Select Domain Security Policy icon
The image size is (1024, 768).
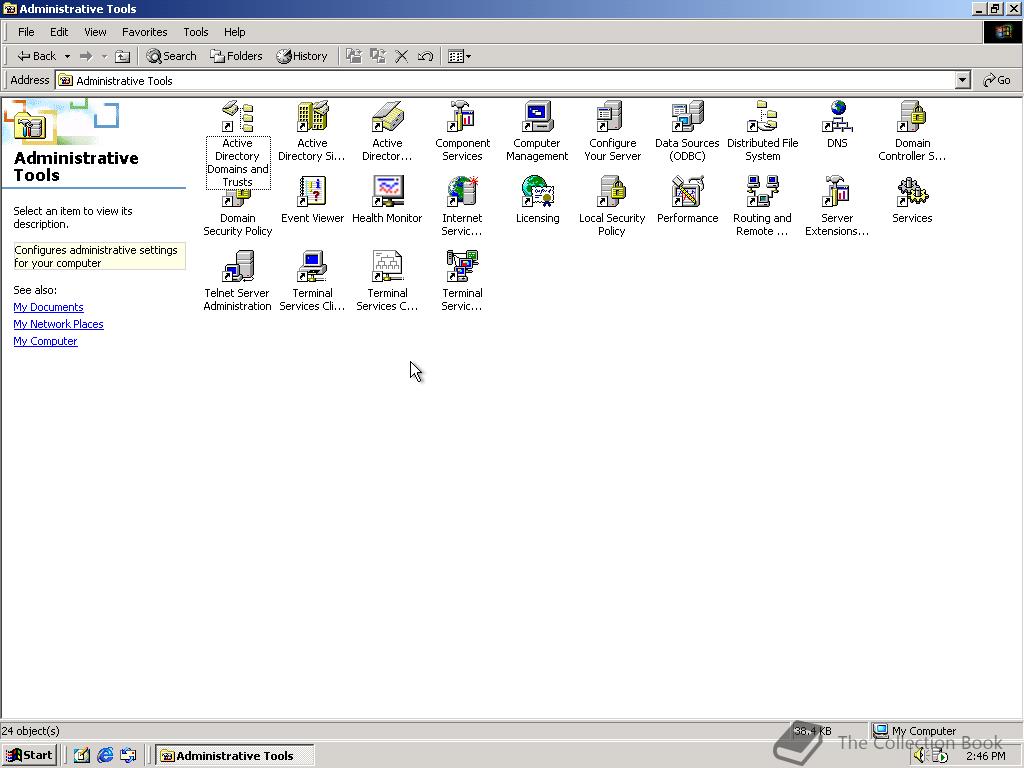238,198
